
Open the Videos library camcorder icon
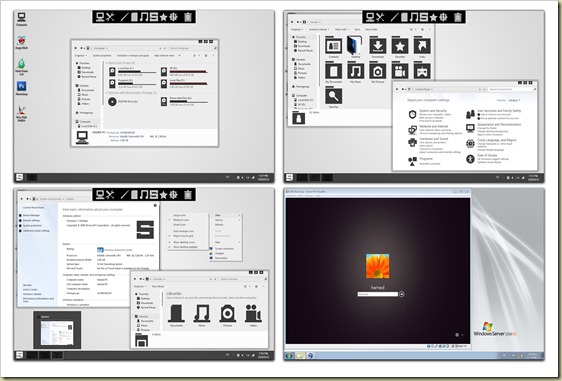pos(253,315)
